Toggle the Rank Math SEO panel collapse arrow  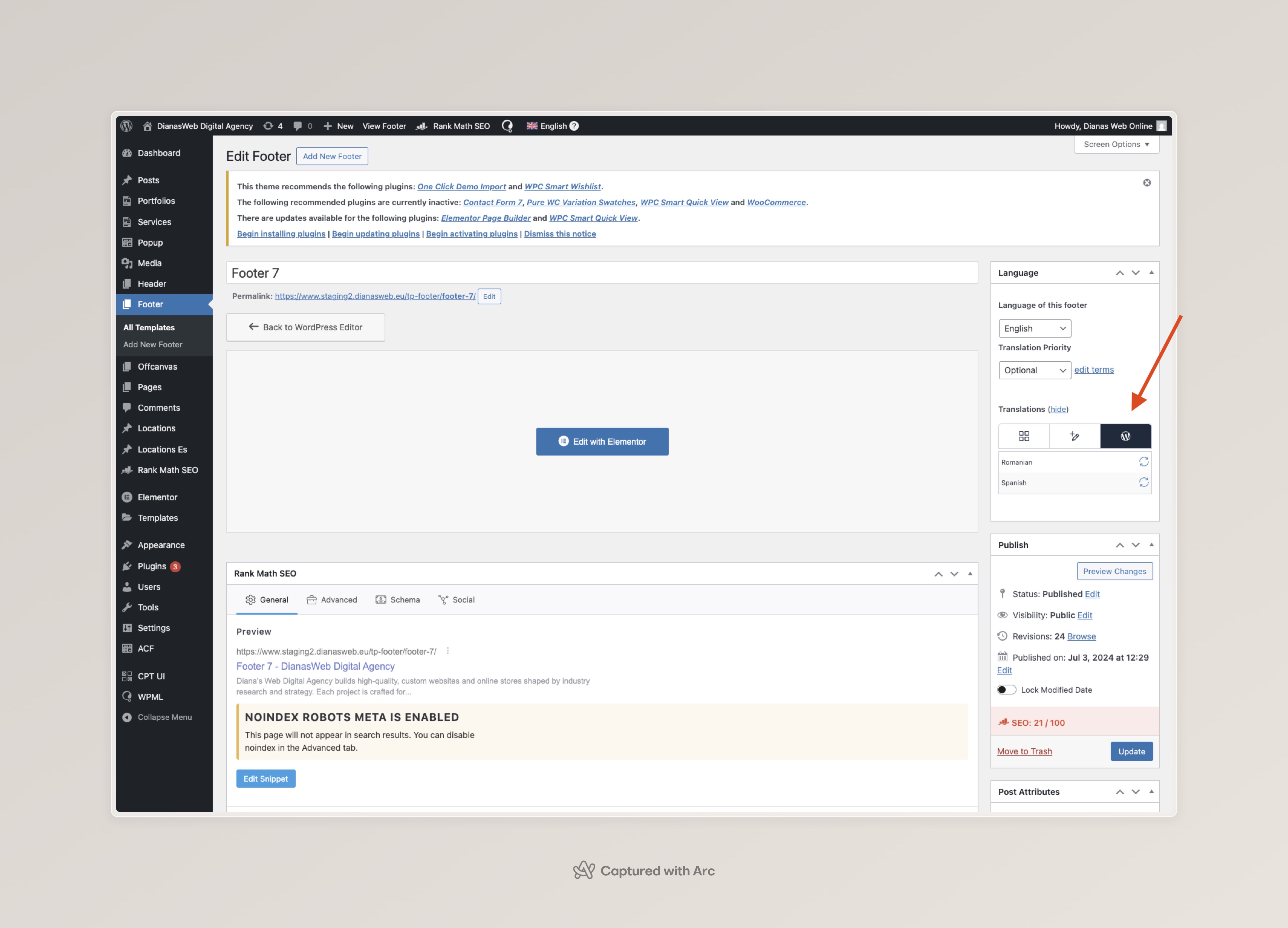coord(970,573)
